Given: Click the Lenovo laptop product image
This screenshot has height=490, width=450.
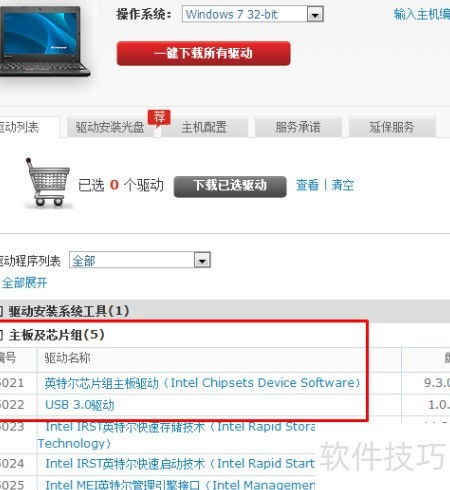Looking at the screenshot, I should pos(43,41).
